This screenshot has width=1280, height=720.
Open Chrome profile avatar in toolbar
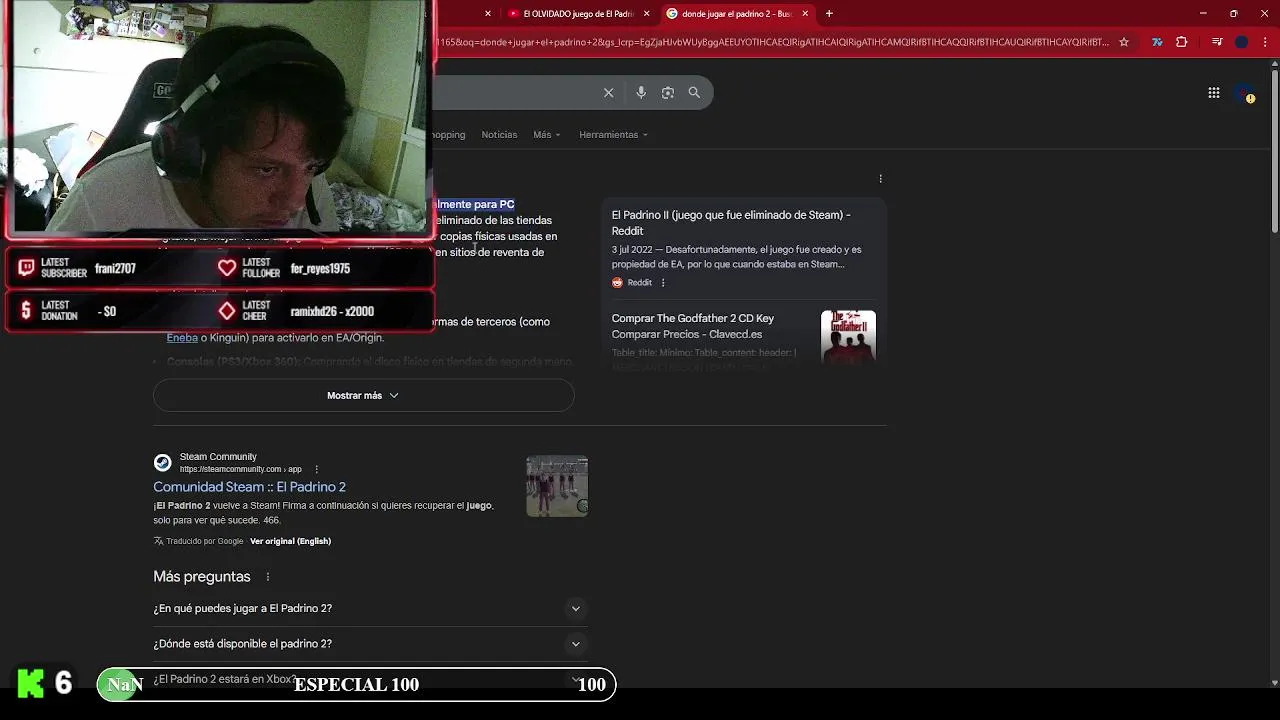point(1242,42)
